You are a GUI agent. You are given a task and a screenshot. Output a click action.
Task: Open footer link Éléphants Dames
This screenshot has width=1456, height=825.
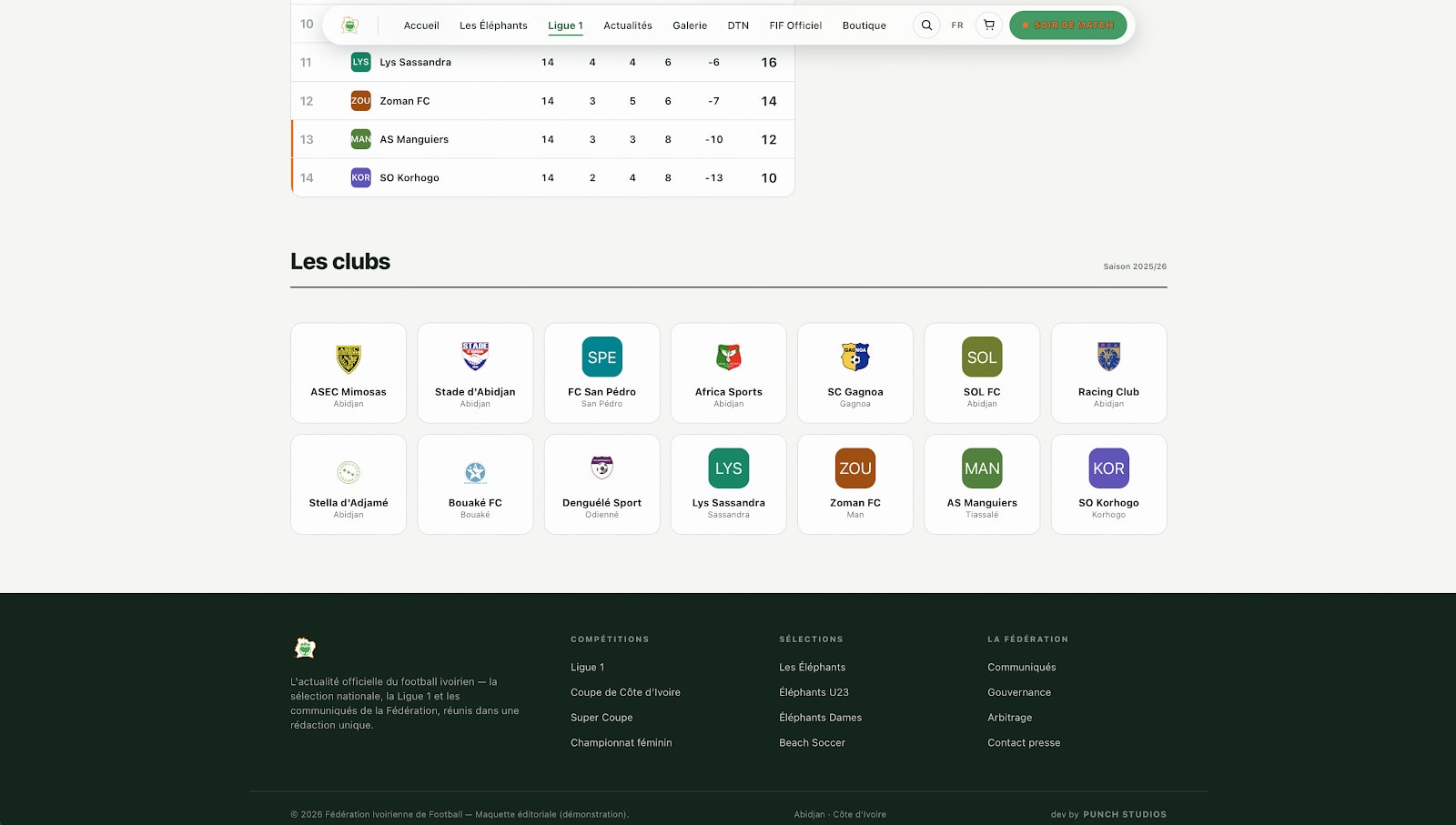click(820, 718)
